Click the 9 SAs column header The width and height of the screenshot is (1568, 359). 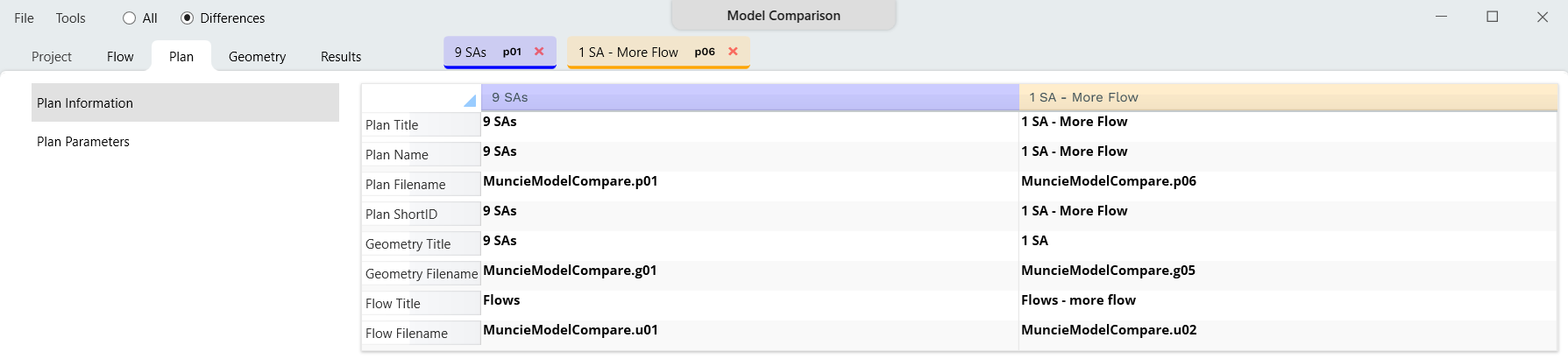pos(749,97)
